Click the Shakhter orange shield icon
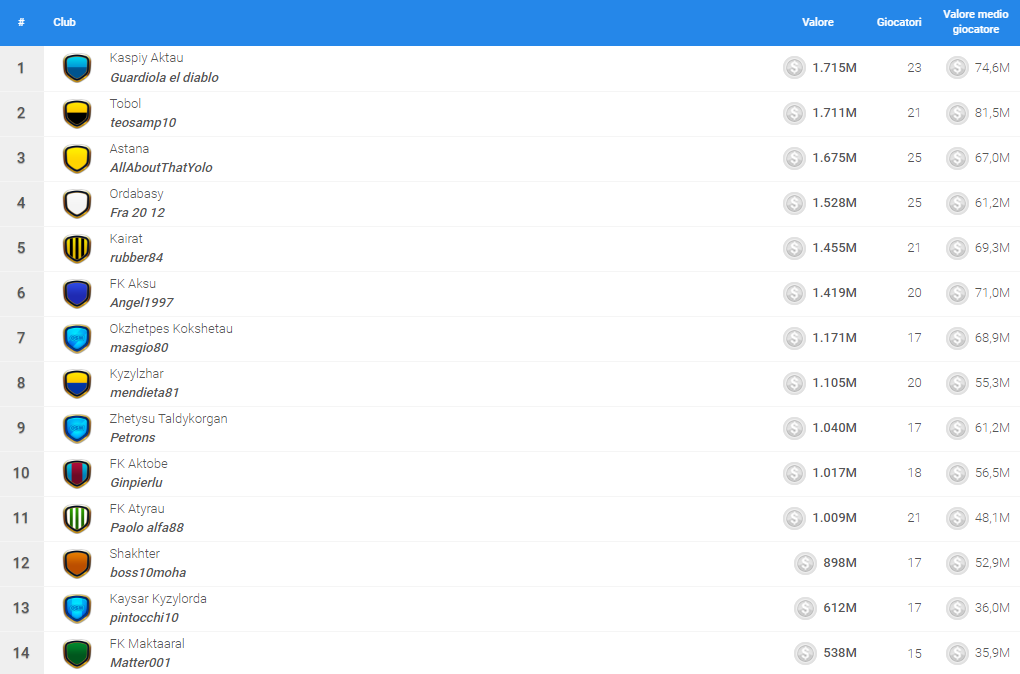Viewport: 1020px width, 674px height. (x=77, y=563)
